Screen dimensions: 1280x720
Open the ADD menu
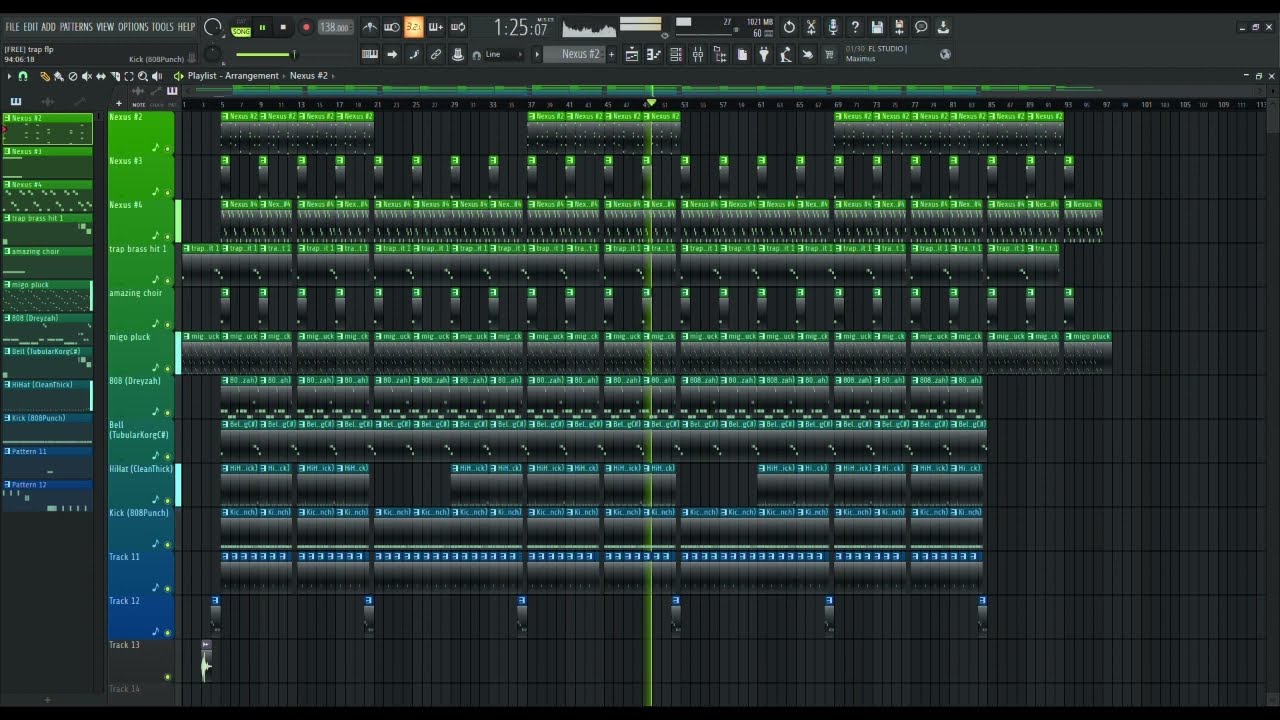tap(48, 27)
